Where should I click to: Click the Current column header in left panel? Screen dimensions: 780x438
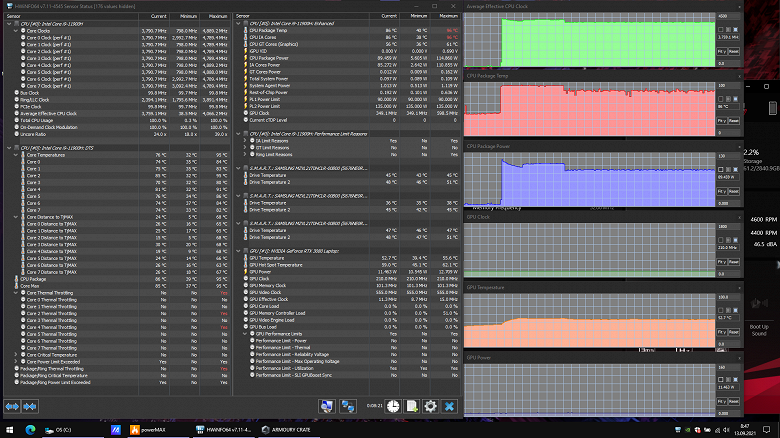point(154,16)
